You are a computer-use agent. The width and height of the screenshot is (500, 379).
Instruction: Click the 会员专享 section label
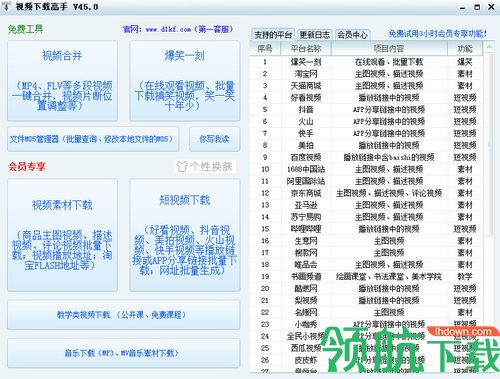click(x=27, y=166)
